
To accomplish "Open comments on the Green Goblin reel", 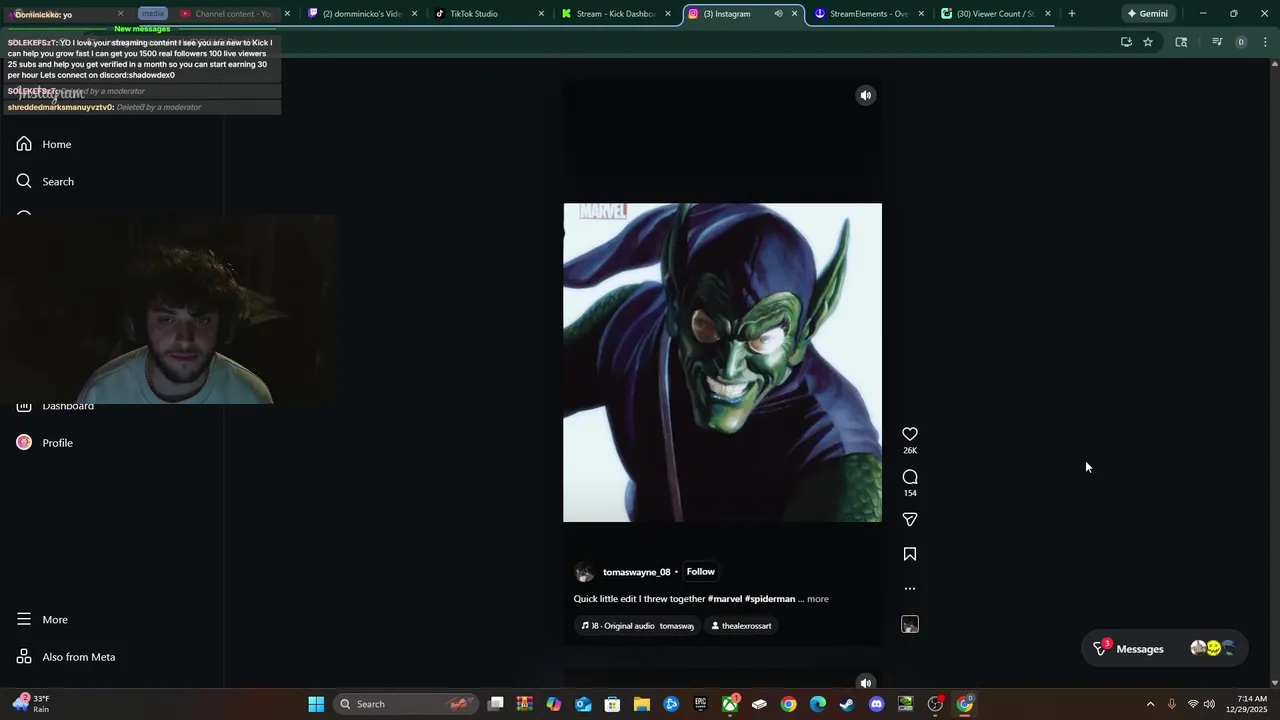I will tap(910, 477).
